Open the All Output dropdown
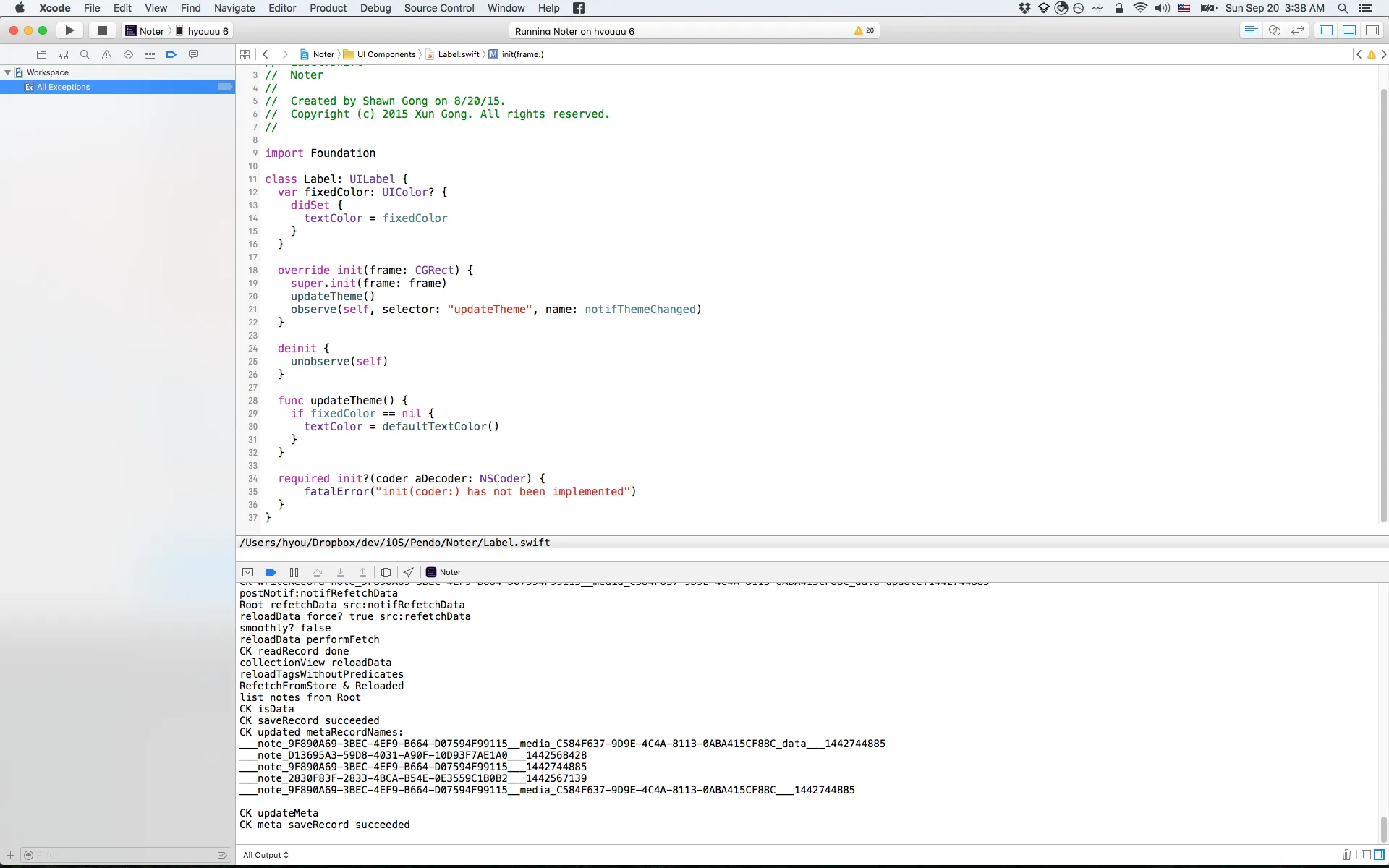The image size is (1389, 868). [266, 855]
